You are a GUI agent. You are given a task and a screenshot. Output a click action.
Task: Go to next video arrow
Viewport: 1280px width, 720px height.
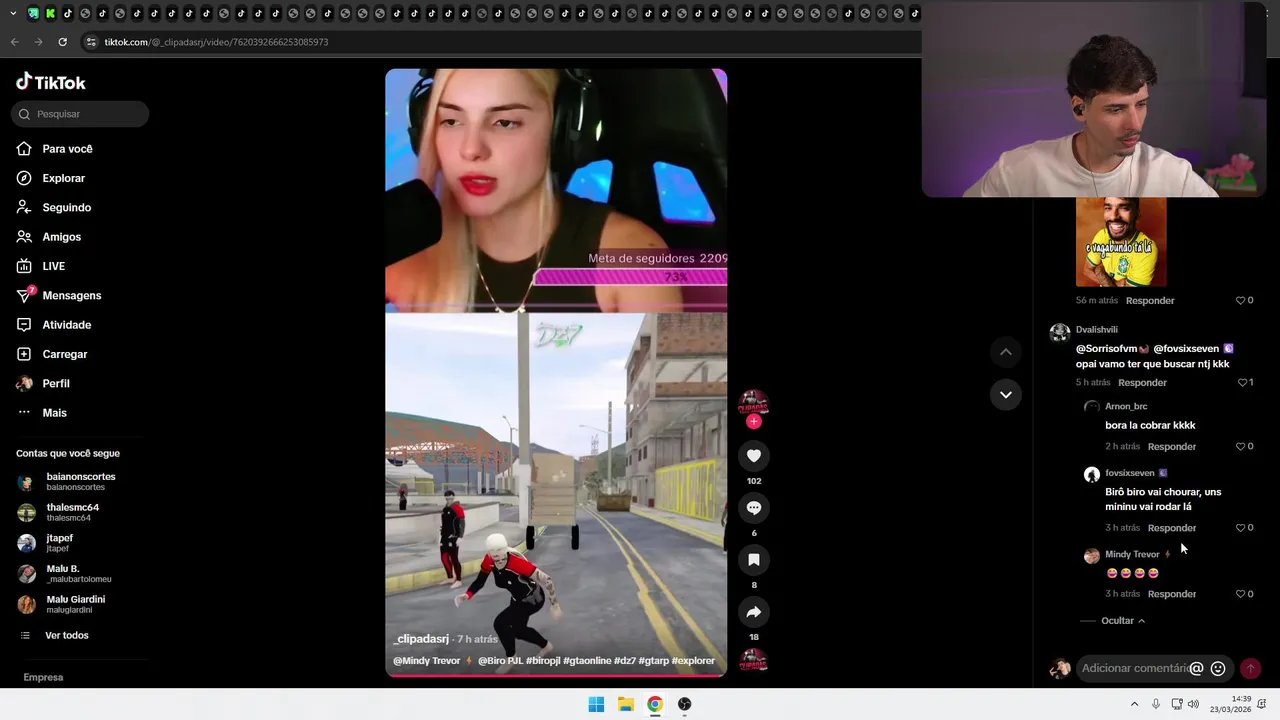[x=1006, y=395]
